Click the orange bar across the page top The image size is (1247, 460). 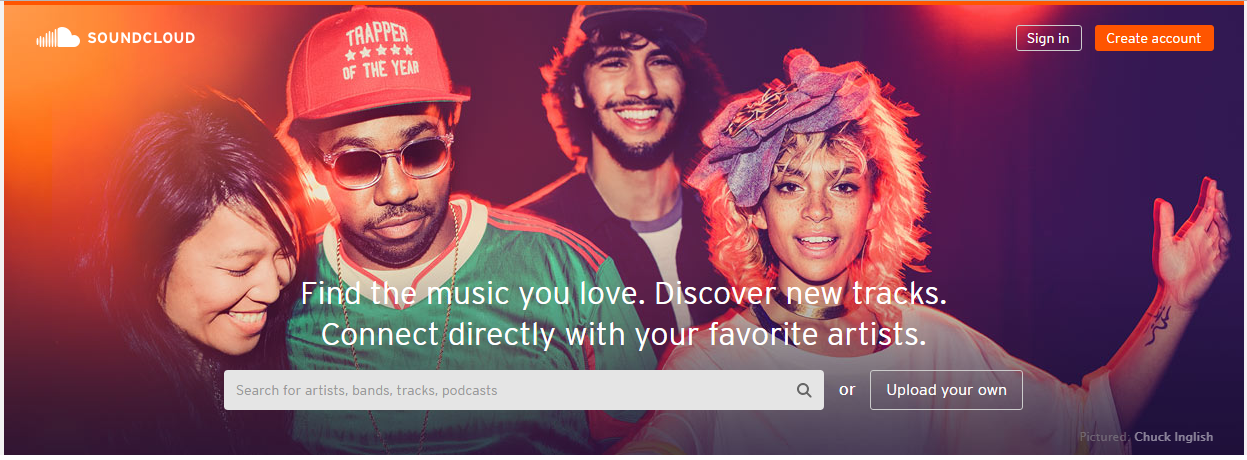coord(623,2)
